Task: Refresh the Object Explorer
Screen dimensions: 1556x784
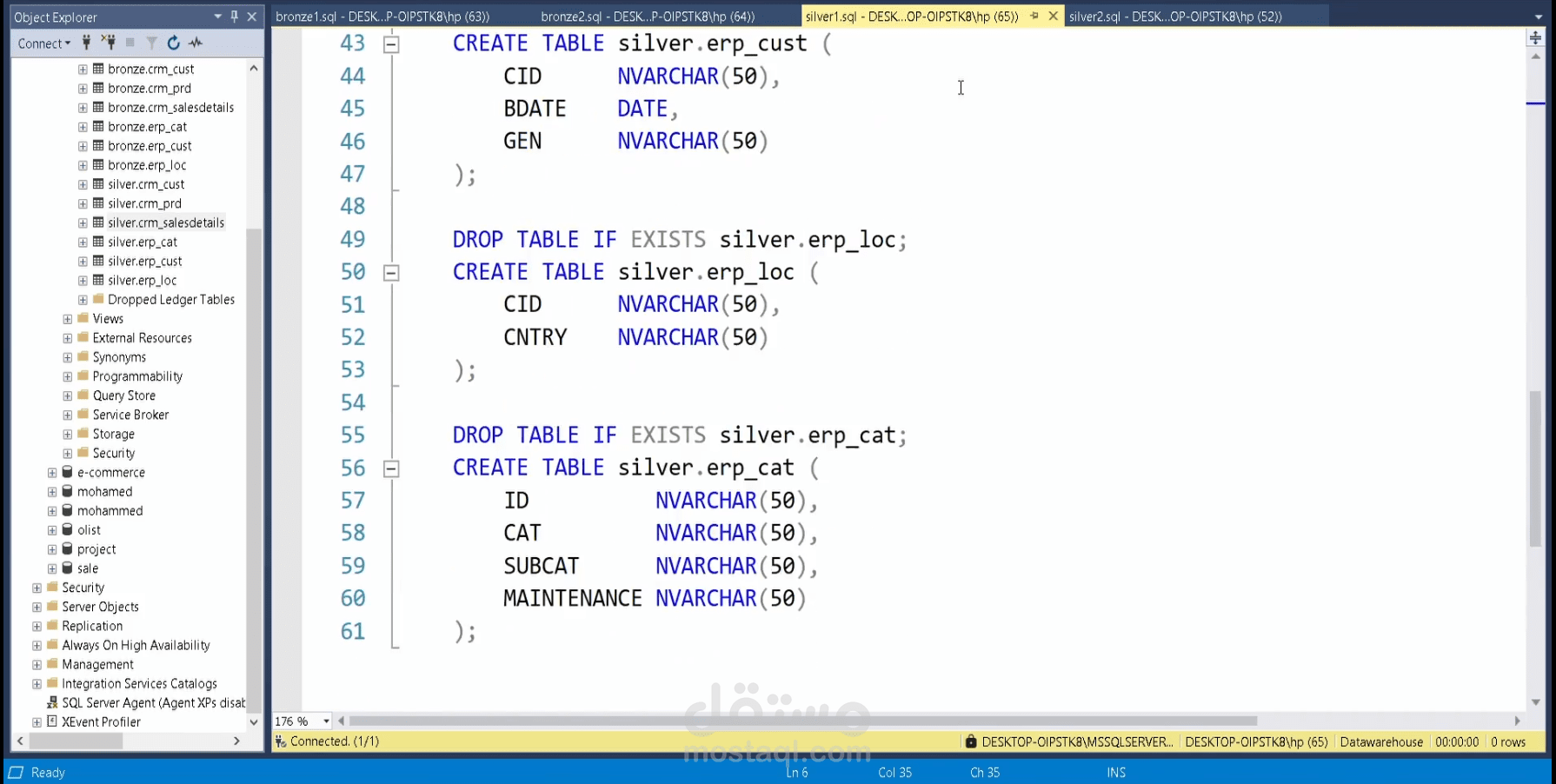Action: click(x=174, y=43)
